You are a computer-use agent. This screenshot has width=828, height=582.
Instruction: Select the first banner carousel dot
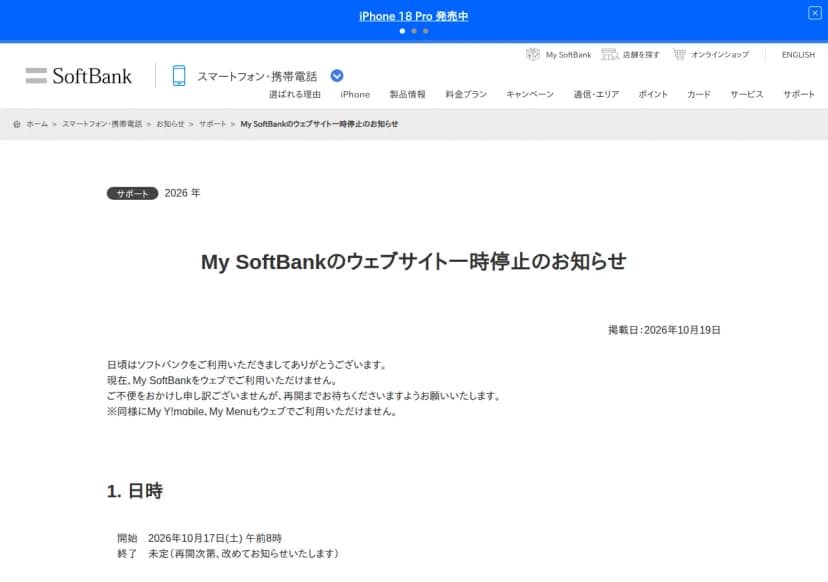[402, 31]
